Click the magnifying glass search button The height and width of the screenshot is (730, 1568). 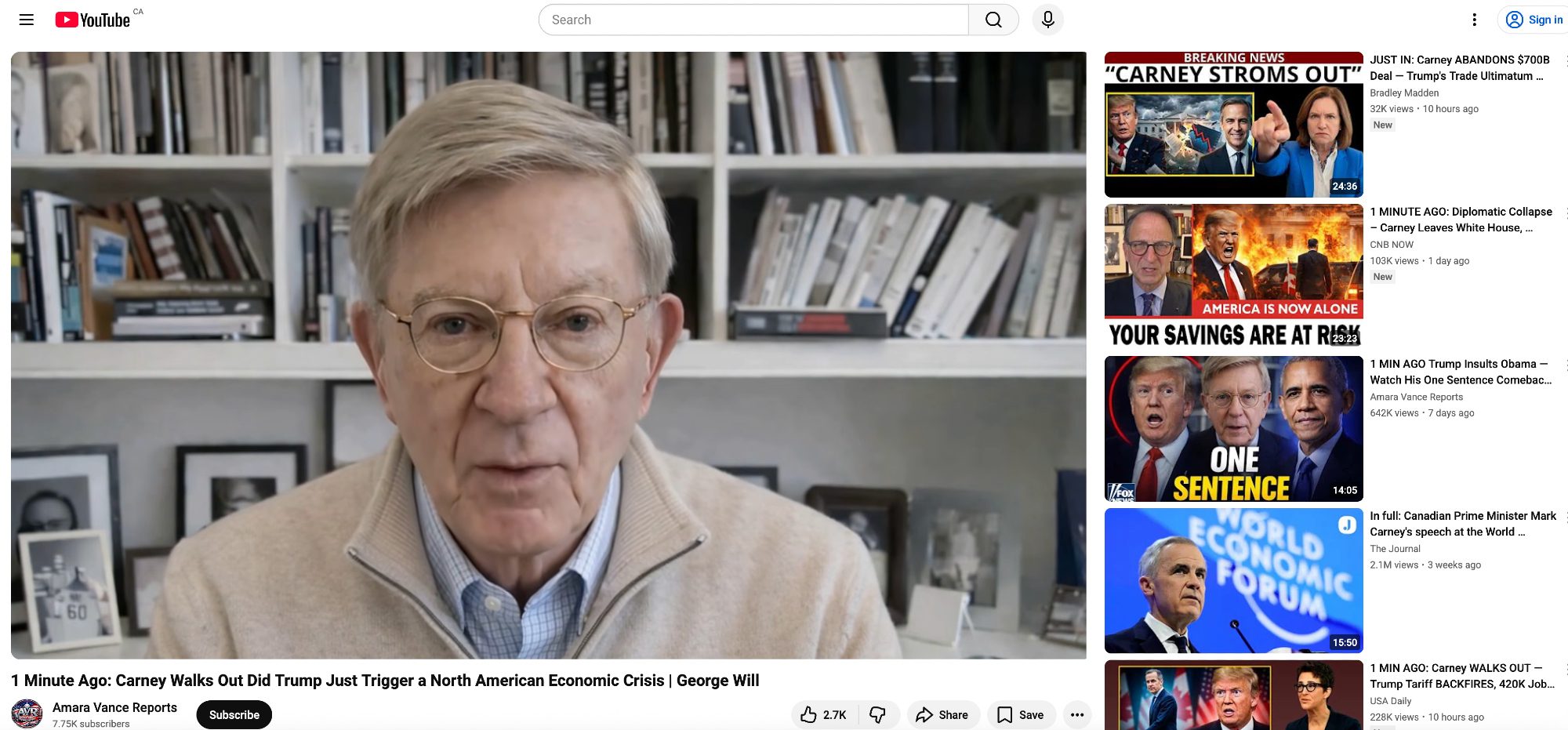pos(993,20)
